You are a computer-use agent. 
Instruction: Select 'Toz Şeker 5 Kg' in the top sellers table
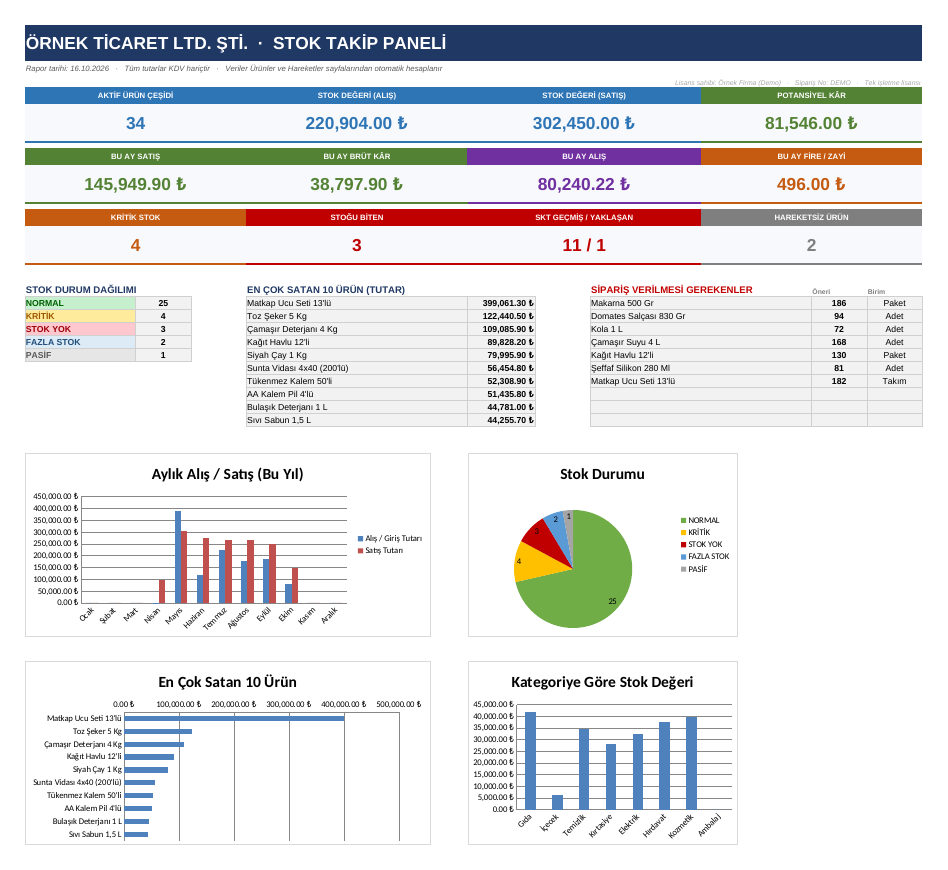coord(357,316)
